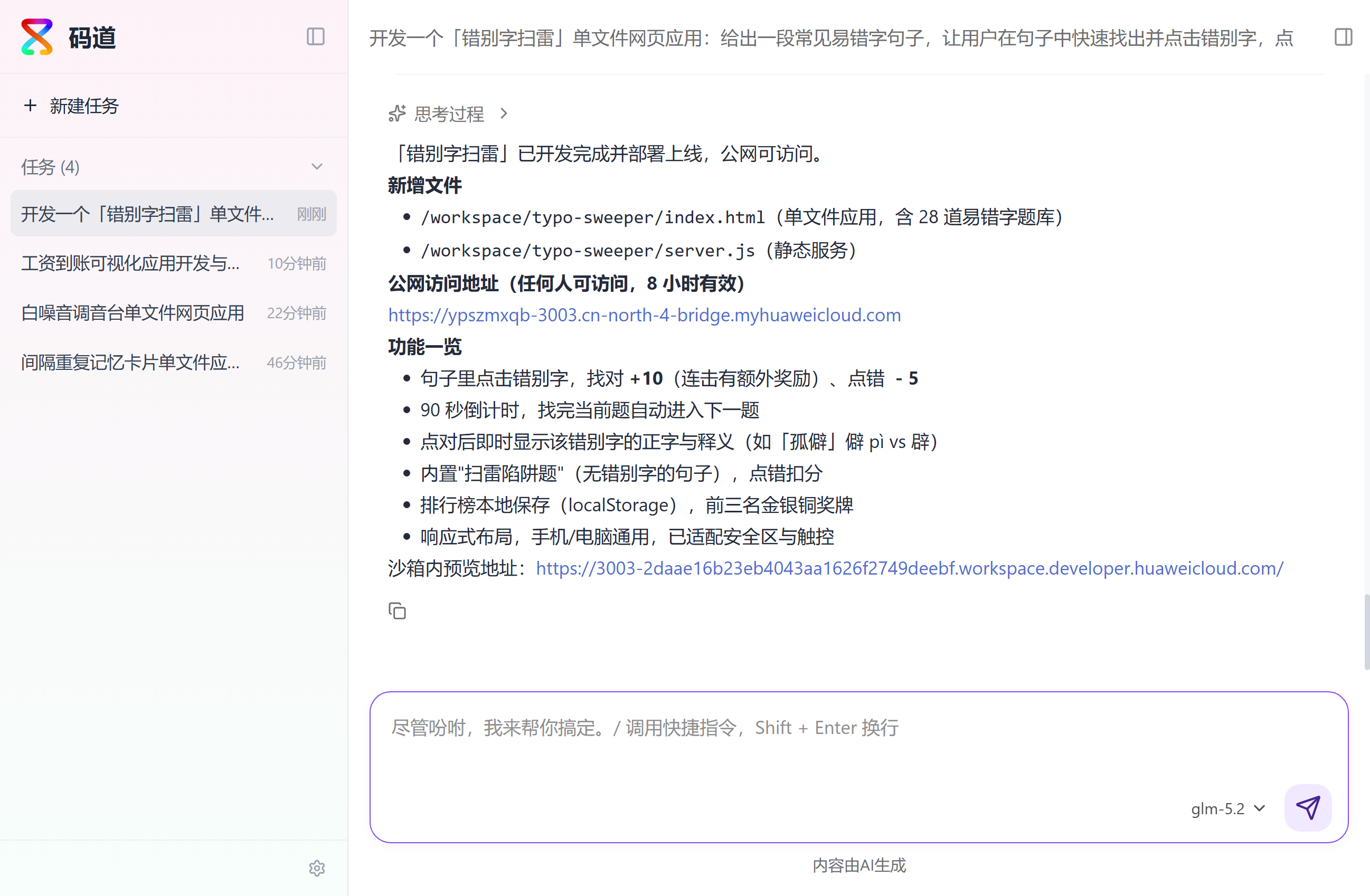
Task: Open task 间隔重复记忆卡片单文件应...
Action: point(173,362)
